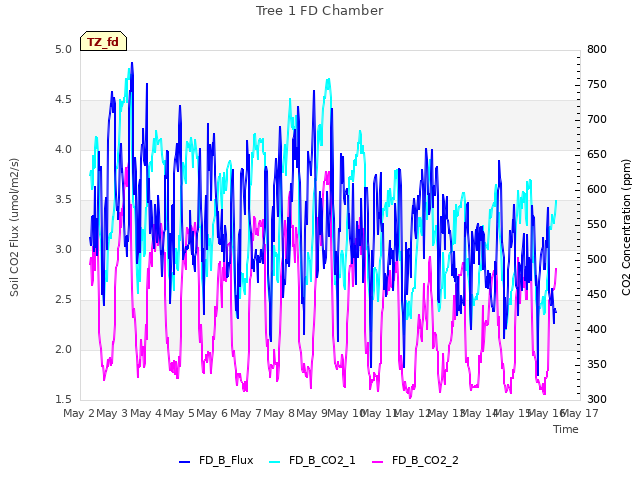Click the 3.0 left axis value
Viewport: 640px width, 480px height.
[x=63, y=250]
